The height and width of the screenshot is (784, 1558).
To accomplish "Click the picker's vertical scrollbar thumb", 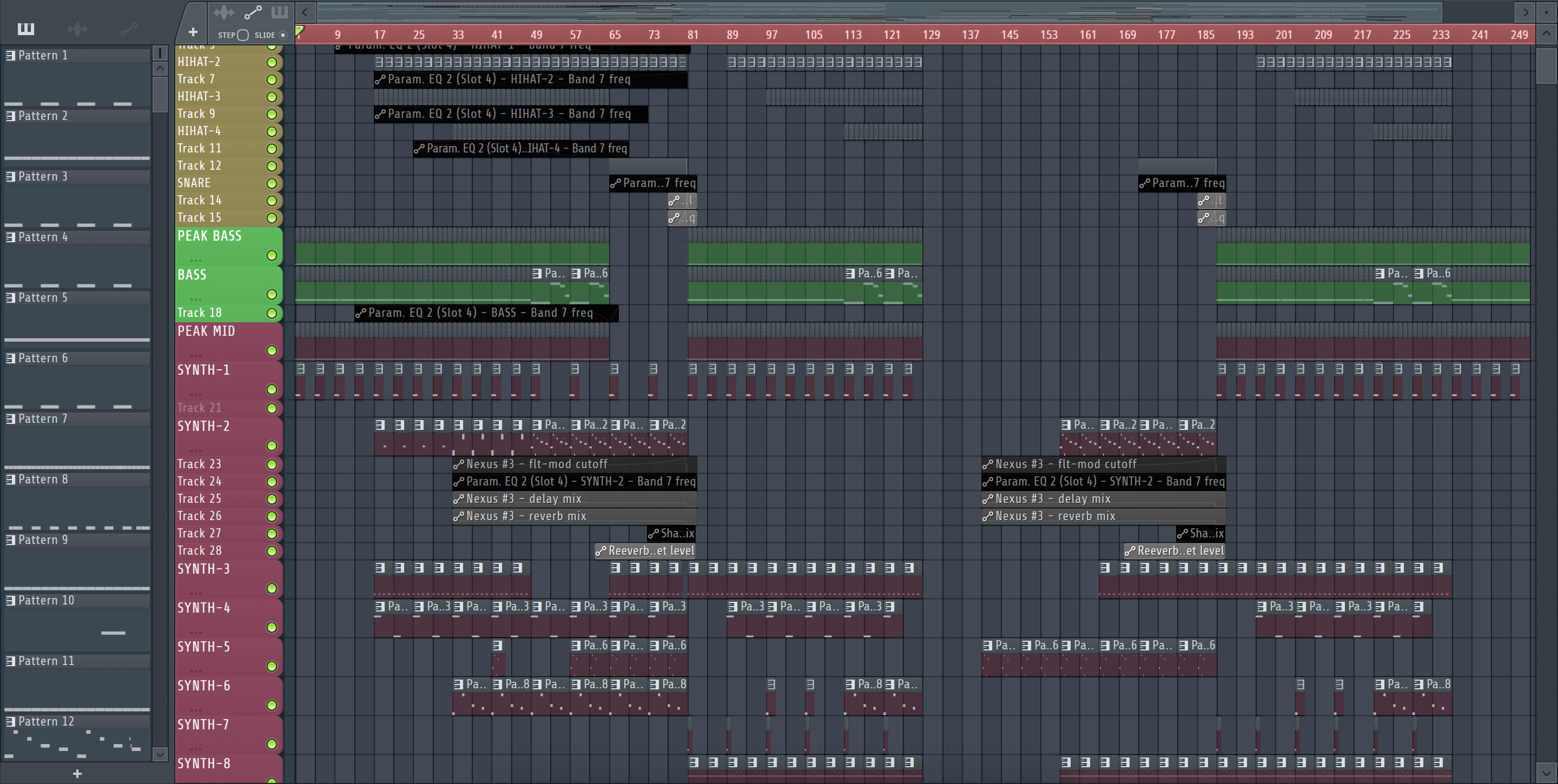I will coord(160,94).
